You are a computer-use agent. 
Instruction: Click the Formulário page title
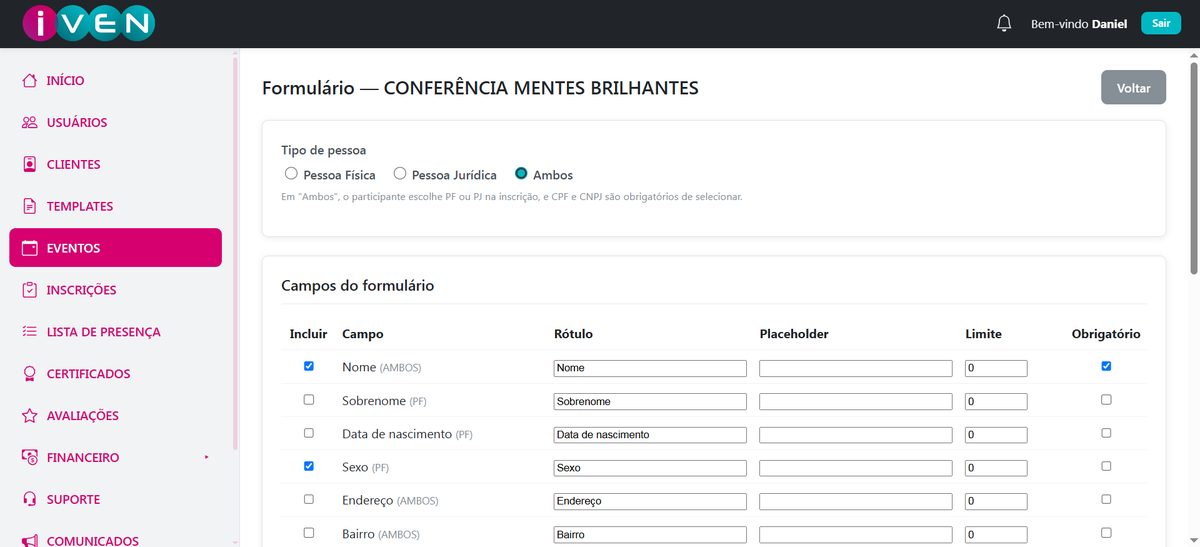pos(480,88)
